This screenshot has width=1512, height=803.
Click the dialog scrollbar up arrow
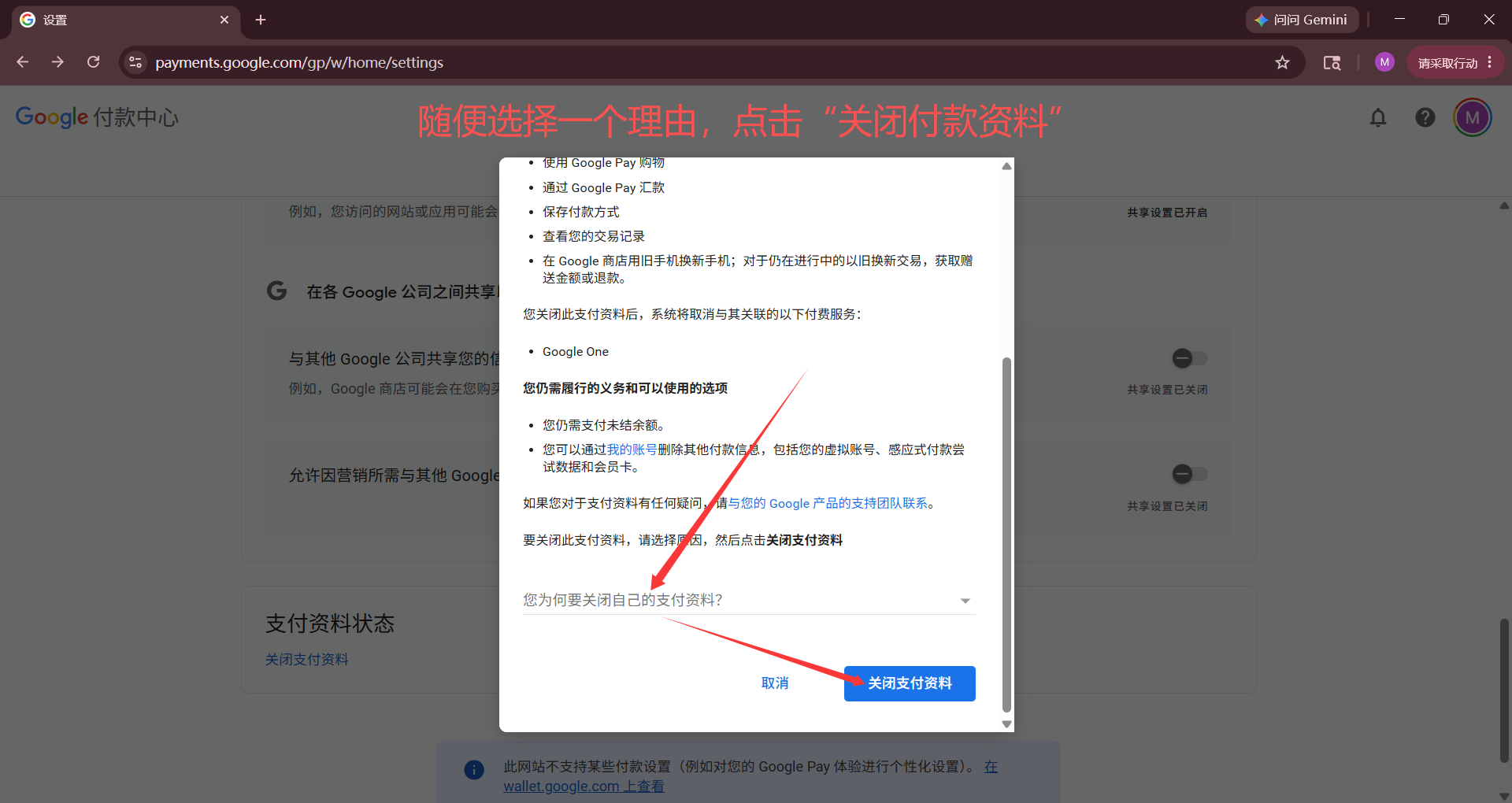point(1006,166)
